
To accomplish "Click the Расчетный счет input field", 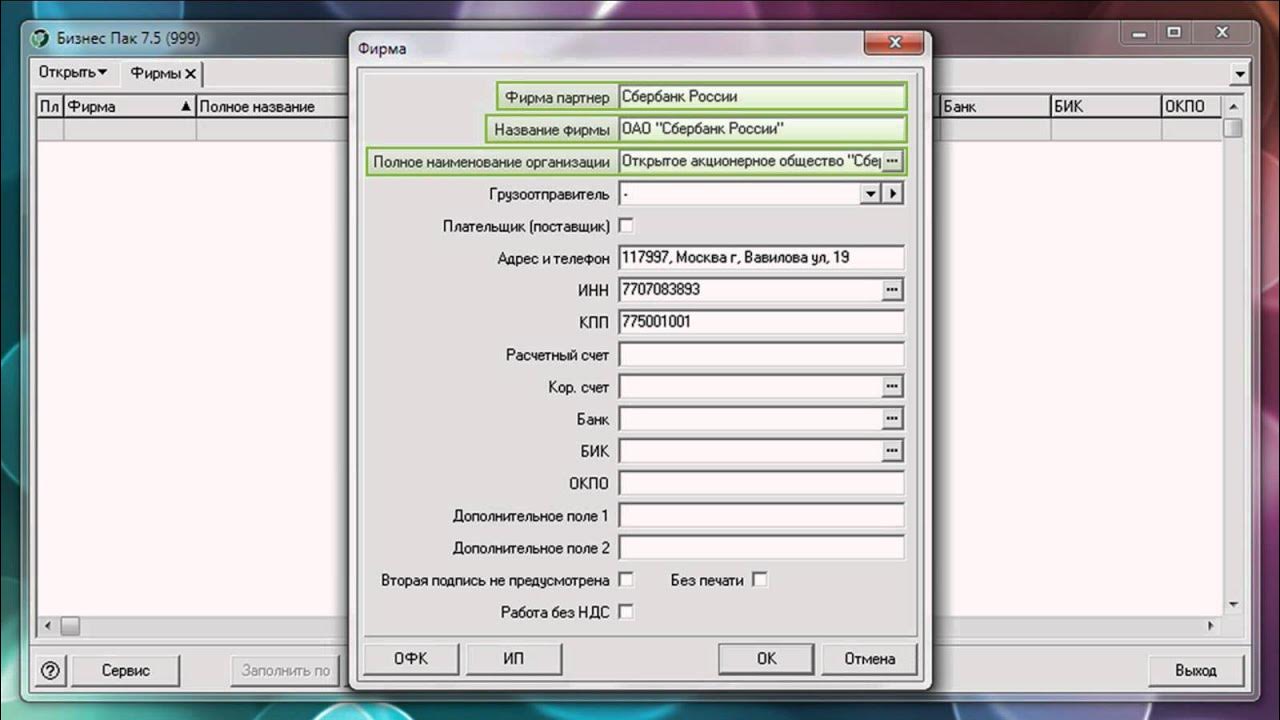I will coord(762,354).
